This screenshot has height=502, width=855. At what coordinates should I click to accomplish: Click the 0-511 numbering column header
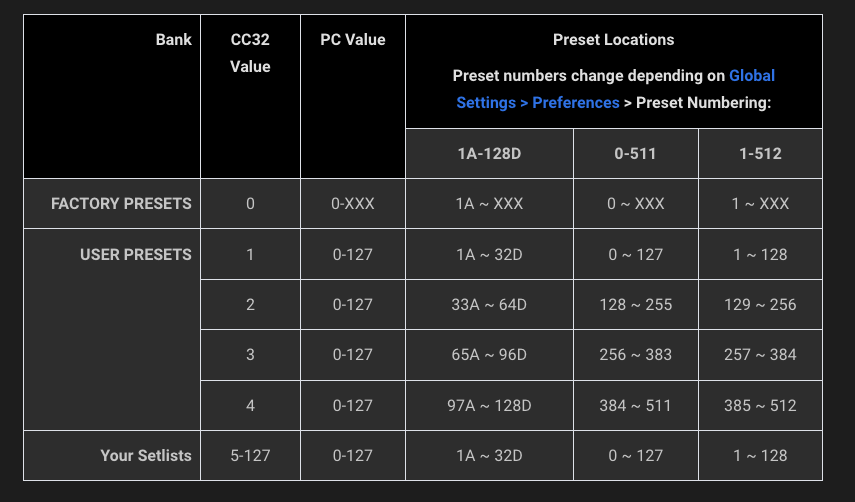pyautogui.click(x=635, y=154)
